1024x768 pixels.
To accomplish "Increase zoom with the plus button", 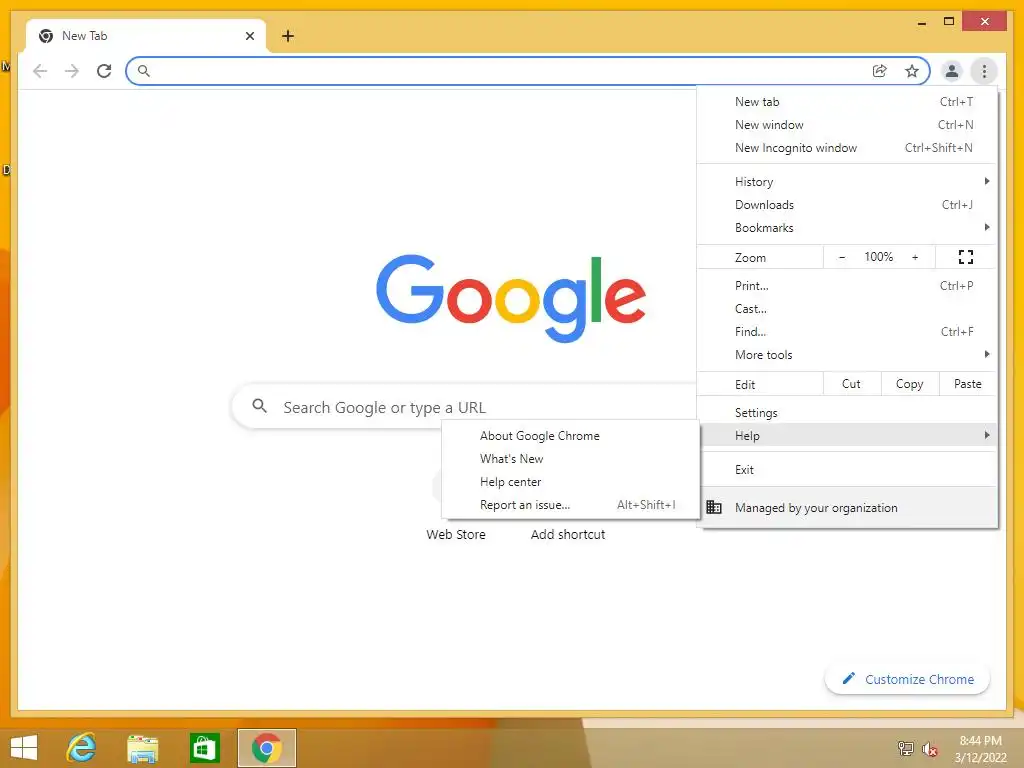I will coord(915,257).
